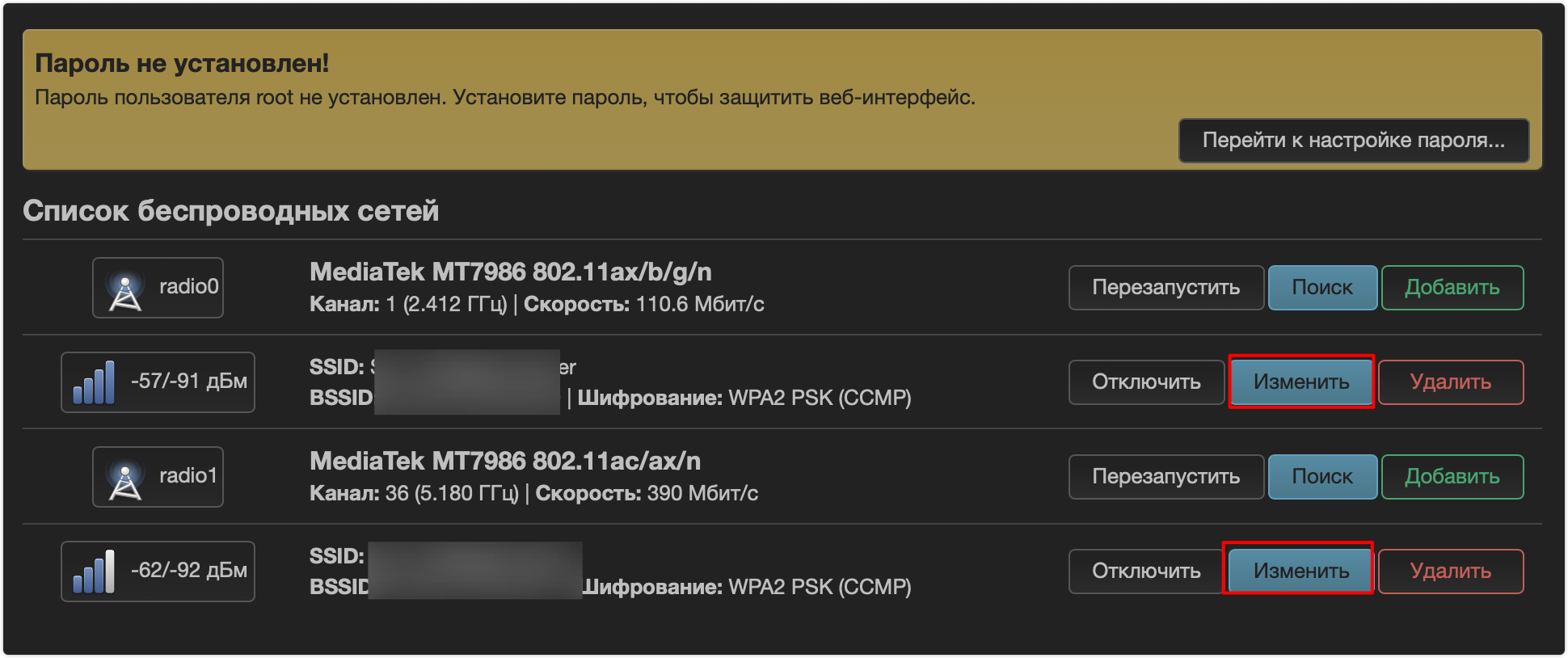Scan for networks on radio0
This screenshot has height=658, width=1568.
tap(1321, 288)
